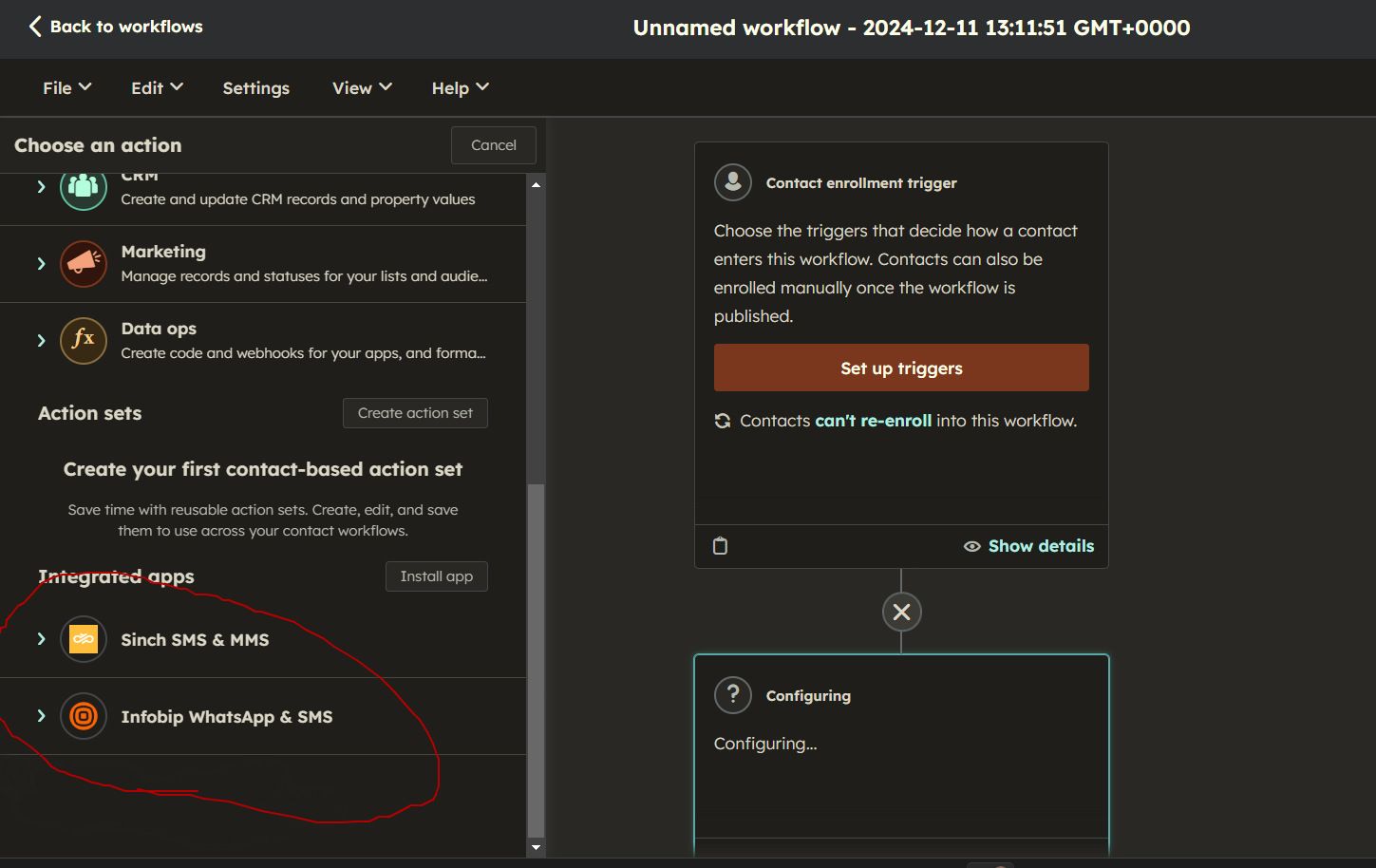Screen dimensions: 1376x868
Task: Expand the Sinch SMS & MMS actions list
Action: 41,639
